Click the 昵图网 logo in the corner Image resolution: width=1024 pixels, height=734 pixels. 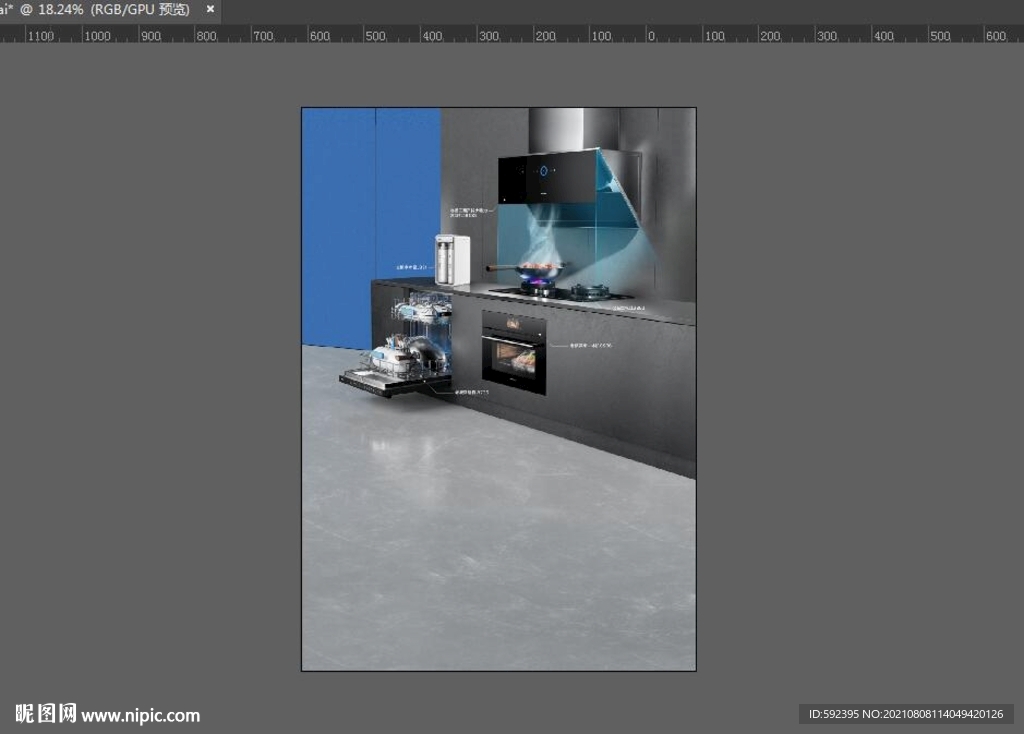point(46,714)
